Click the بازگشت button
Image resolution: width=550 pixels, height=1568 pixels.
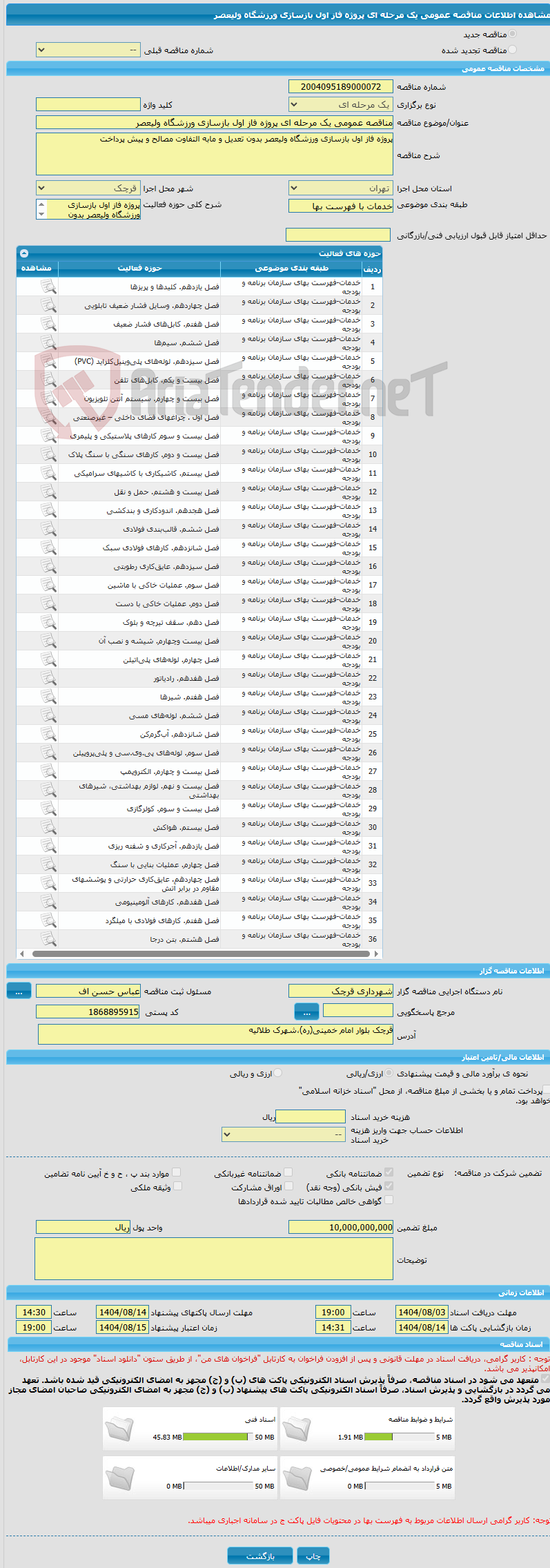260,1556
